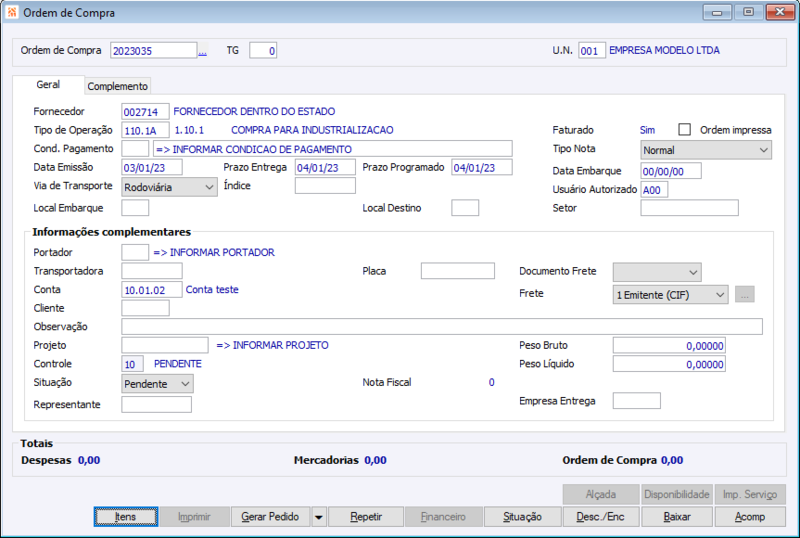Screen dimensions: 800x538
Task: Click the Gerar Pedido button
Action: tap(270, 517)
